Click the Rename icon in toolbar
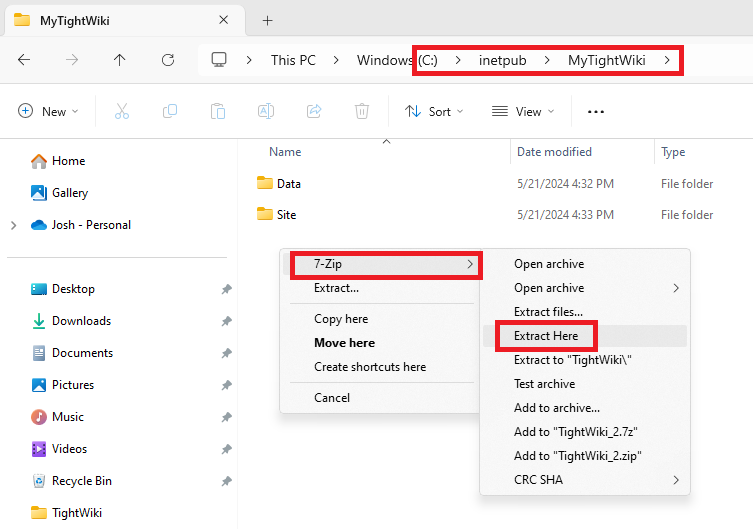 (x=266, y=112)
